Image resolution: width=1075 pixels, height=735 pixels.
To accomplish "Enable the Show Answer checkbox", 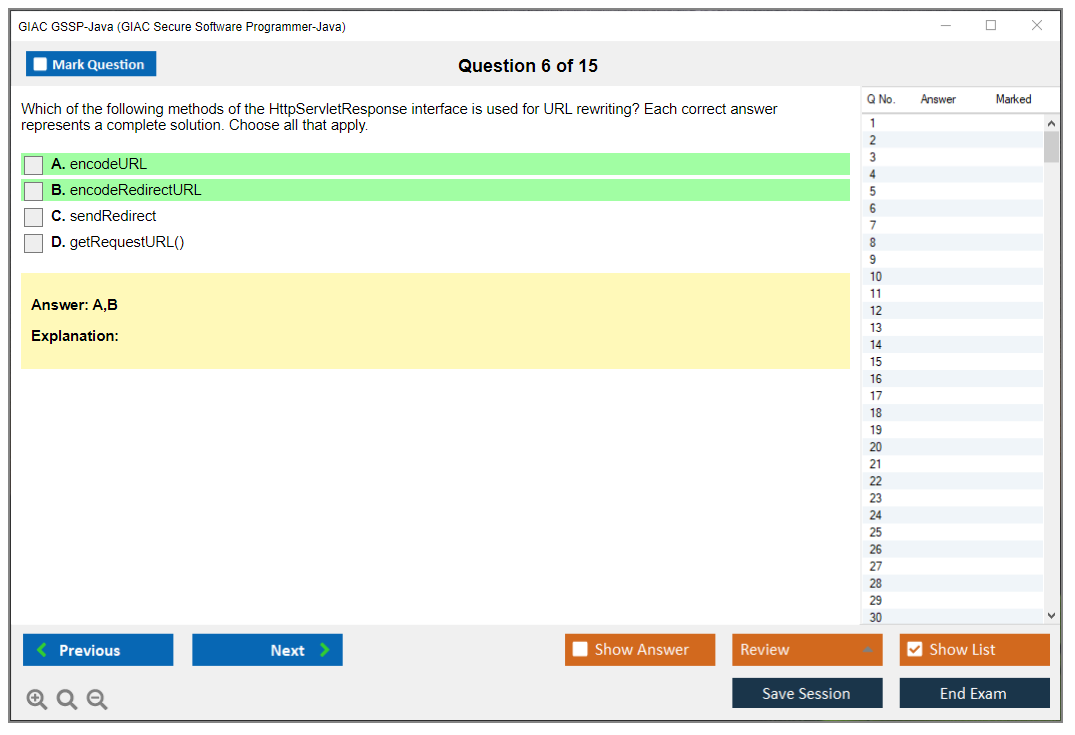I will pyautogui.click(x=580, y=650).
